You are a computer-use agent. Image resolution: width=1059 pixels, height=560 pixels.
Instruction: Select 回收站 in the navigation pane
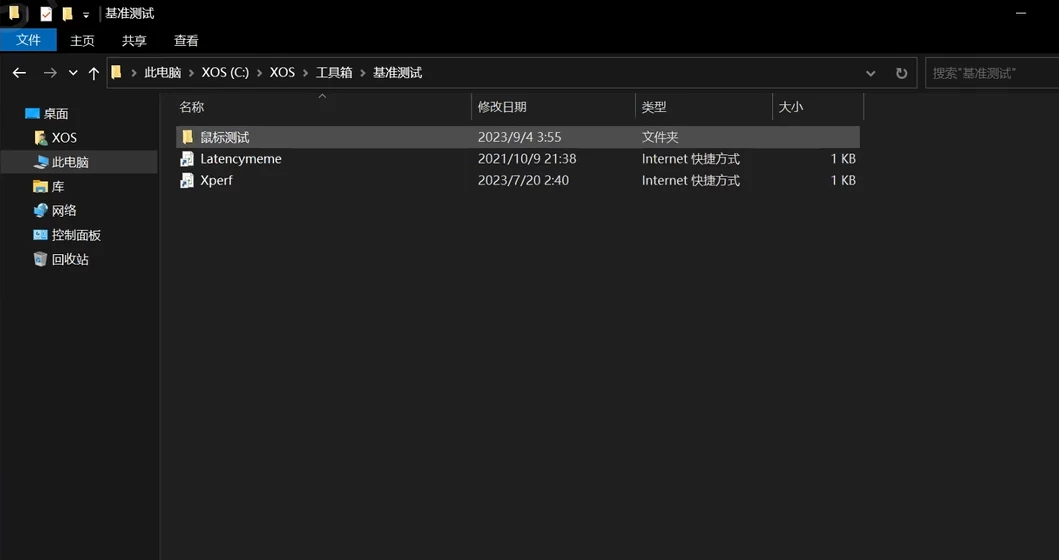coord(70,259)
